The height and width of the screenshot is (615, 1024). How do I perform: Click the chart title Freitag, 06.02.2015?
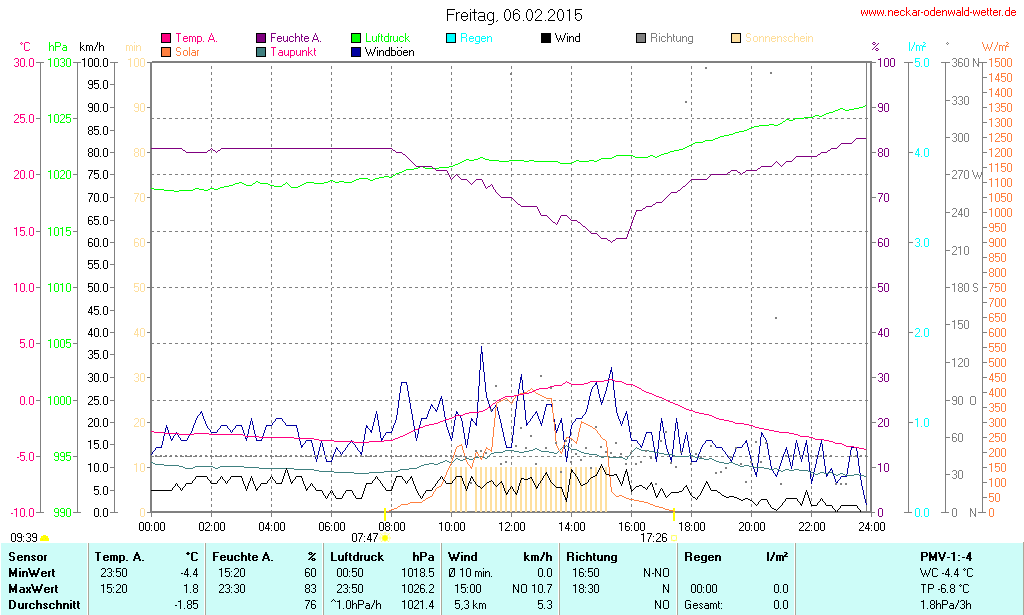(513, 15)
